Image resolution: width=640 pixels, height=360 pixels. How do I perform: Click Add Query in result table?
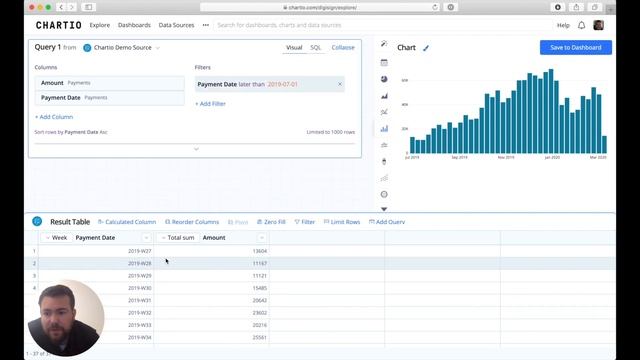(387, 222)
